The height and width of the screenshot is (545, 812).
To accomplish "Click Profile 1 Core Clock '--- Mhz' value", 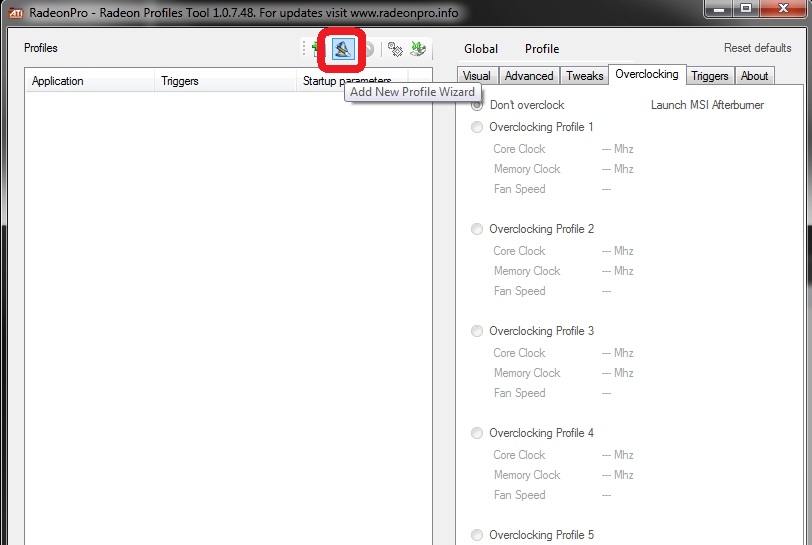I will [617, 149].
